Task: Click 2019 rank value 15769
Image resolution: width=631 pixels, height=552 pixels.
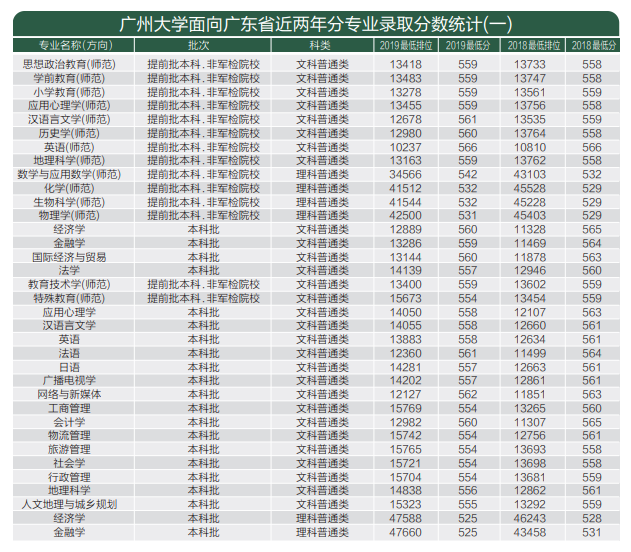Action: click(x=406, y=408)
